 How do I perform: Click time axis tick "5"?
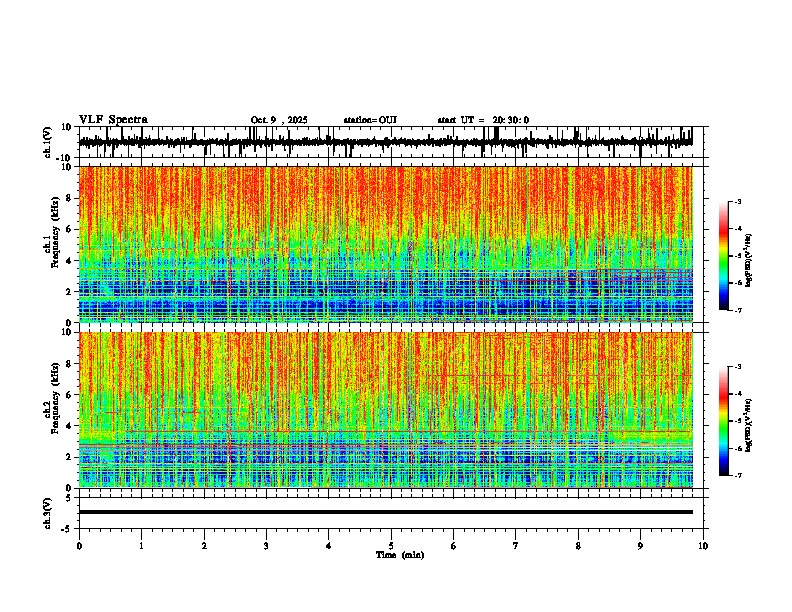point(391,546)
